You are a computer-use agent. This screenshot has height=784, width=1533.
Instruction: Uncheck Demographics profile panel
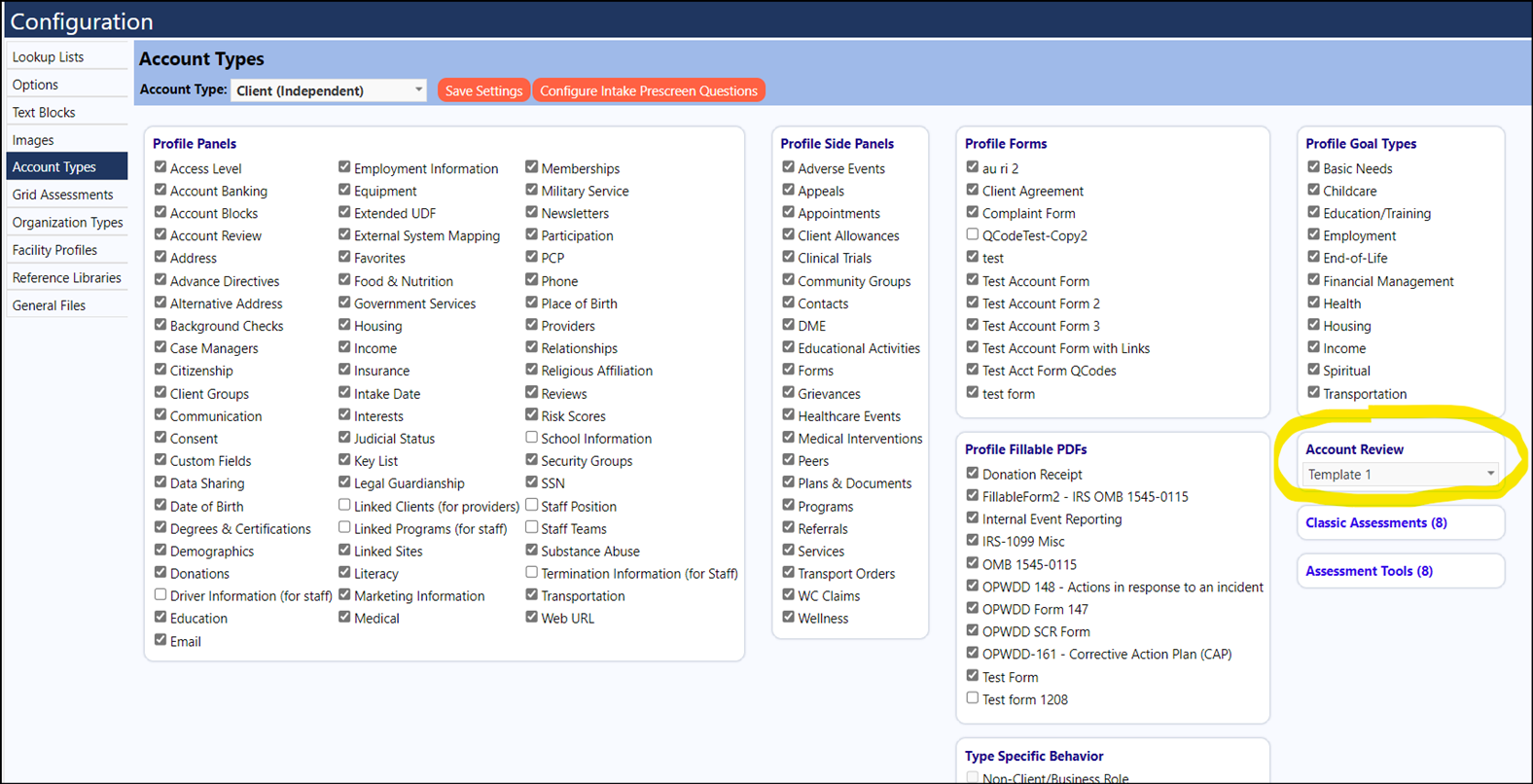pyautogui.click(x=160, y=550)
